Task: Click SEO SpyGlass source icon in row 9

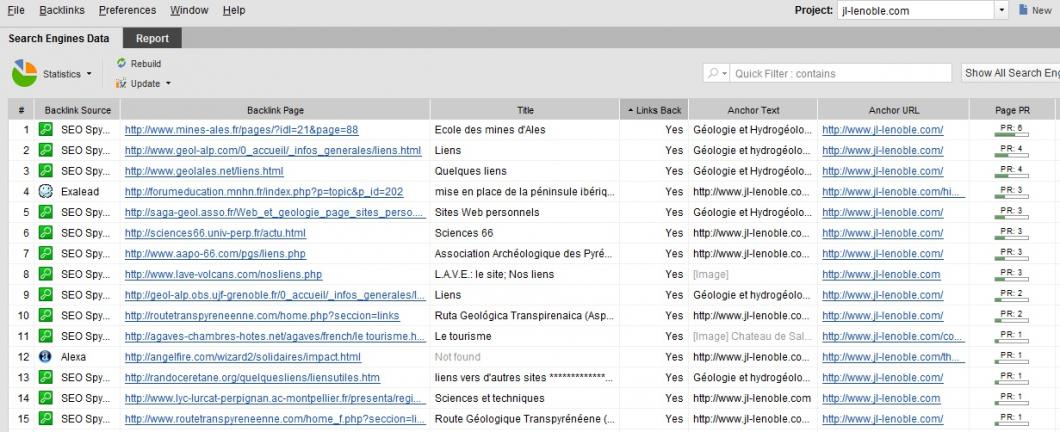Action: click(x=45, y=294)
